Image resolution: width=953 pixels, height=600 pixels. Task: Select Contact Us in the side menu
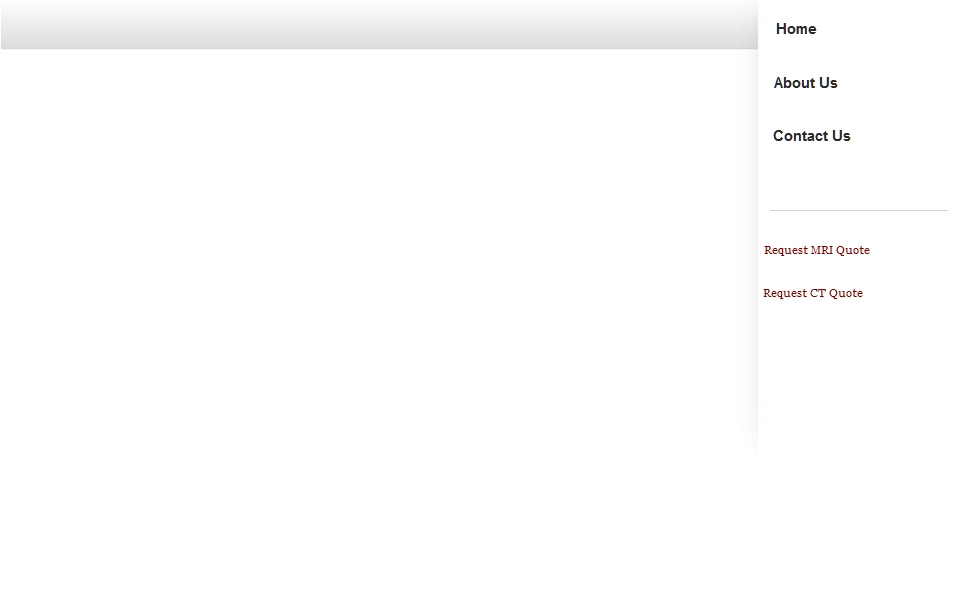tap(811, 136)
